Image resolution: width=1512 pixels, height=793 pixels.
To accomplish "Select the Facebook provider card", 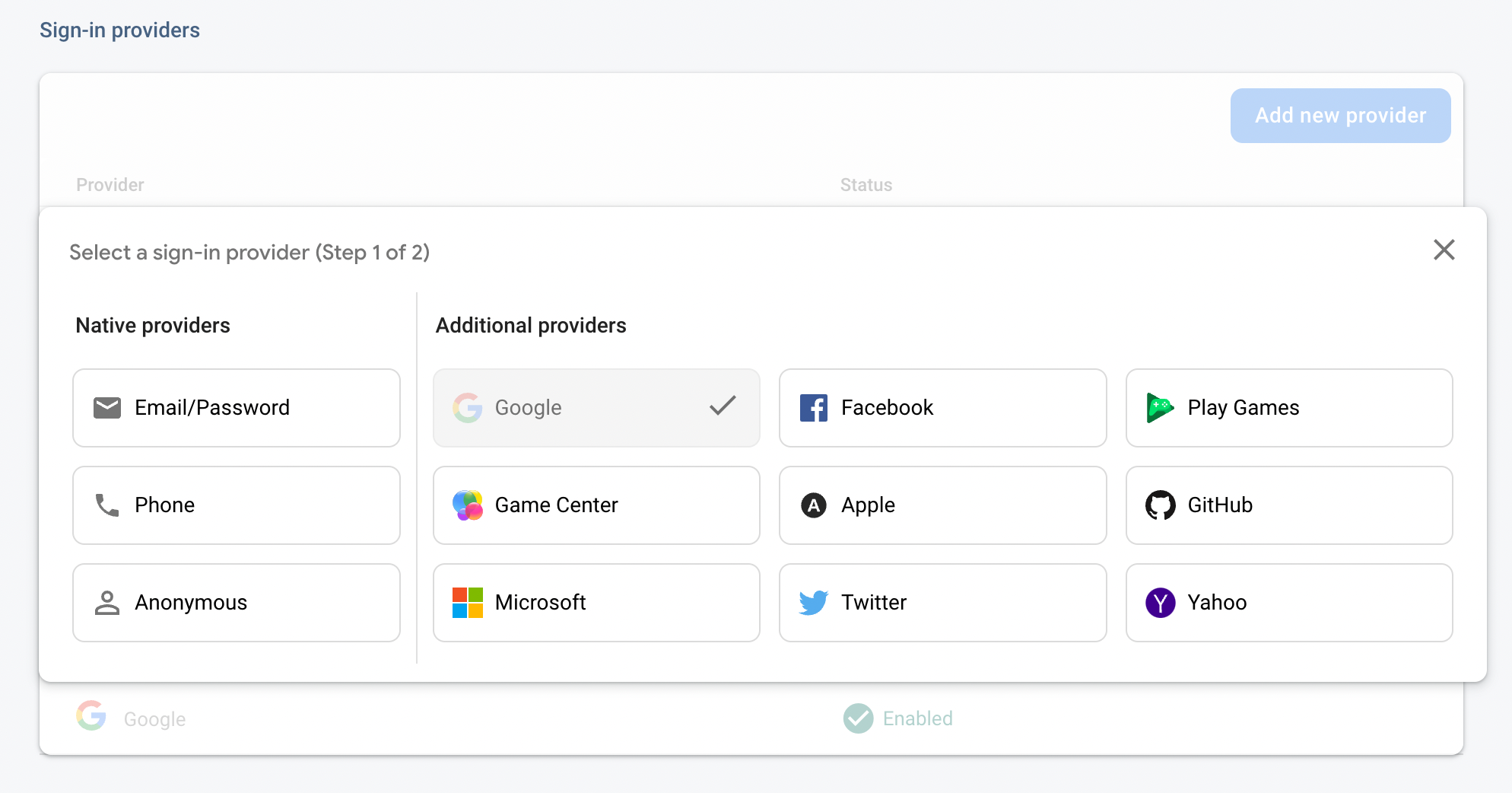I will coord(943,408).
